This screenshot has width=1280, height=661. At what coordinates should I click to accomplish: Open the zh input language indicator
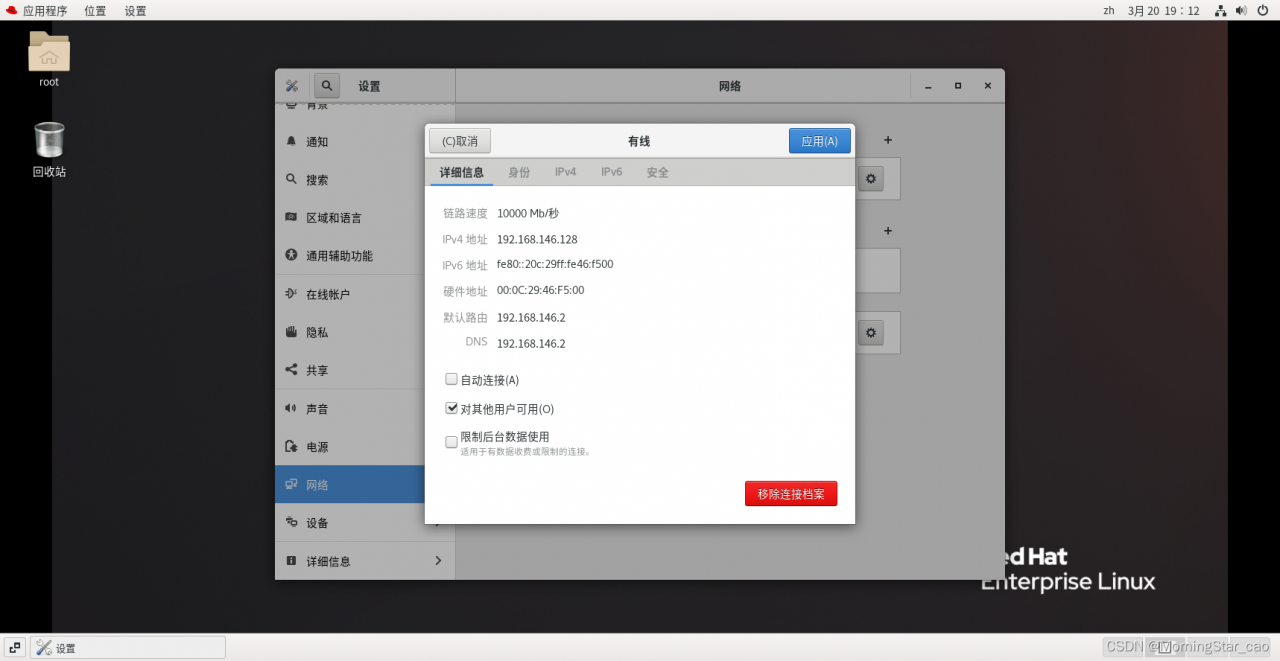click(x=1109, y=10)
